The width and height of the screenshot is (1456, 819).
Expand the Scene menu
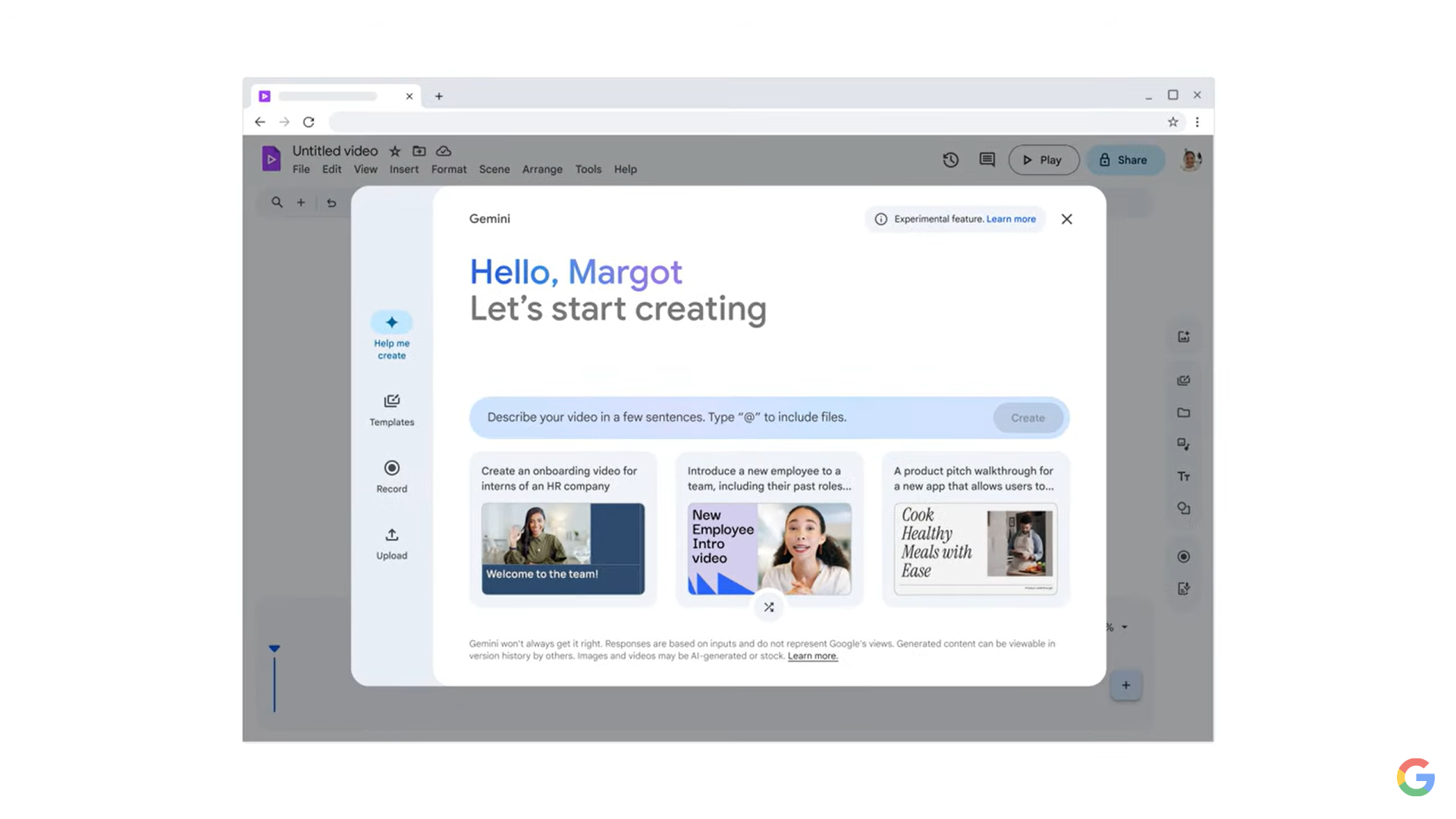coord(494,169)
